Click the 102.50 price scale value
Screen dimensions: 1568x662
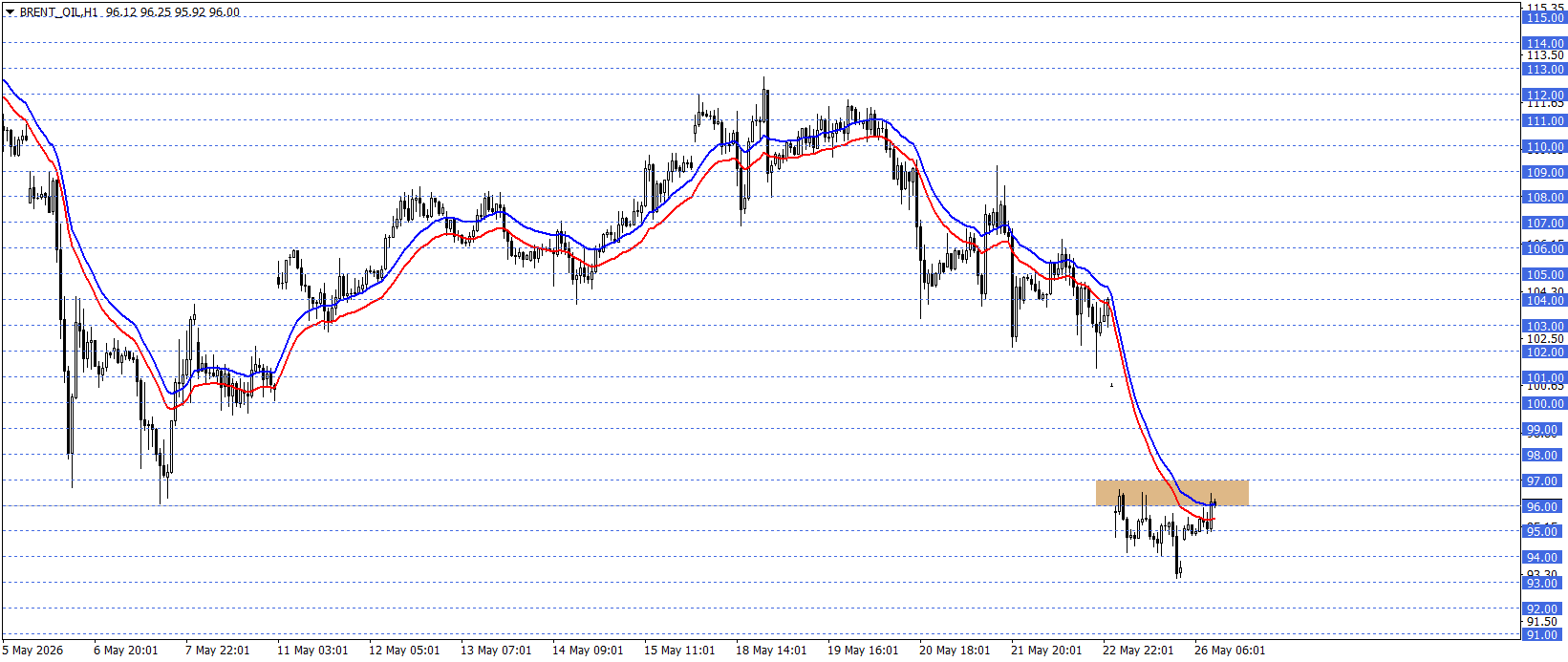pos(1546,338)
